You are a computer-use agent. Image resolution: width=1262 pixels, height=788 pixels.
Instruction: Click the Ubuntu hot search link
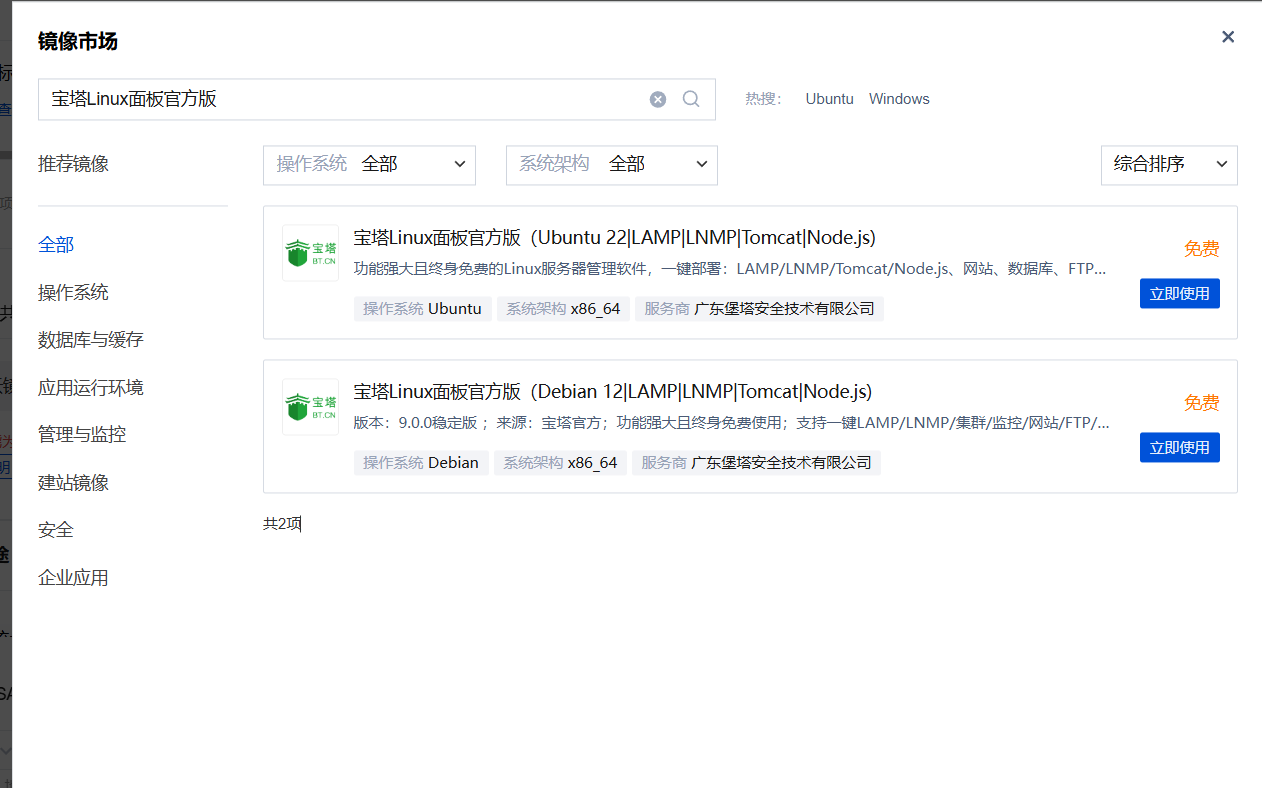(829, 99)
